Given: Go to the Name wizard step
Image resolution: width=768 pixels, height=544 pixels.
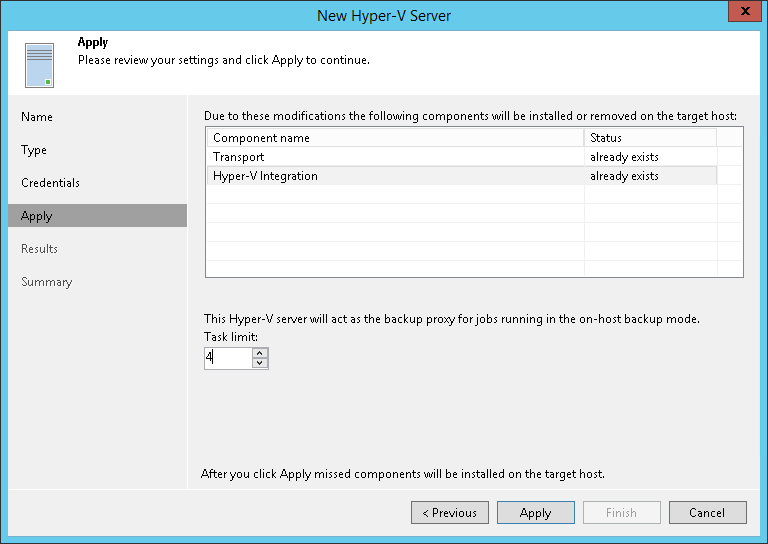Looking at the screenshot, I should tap(37, 117).
